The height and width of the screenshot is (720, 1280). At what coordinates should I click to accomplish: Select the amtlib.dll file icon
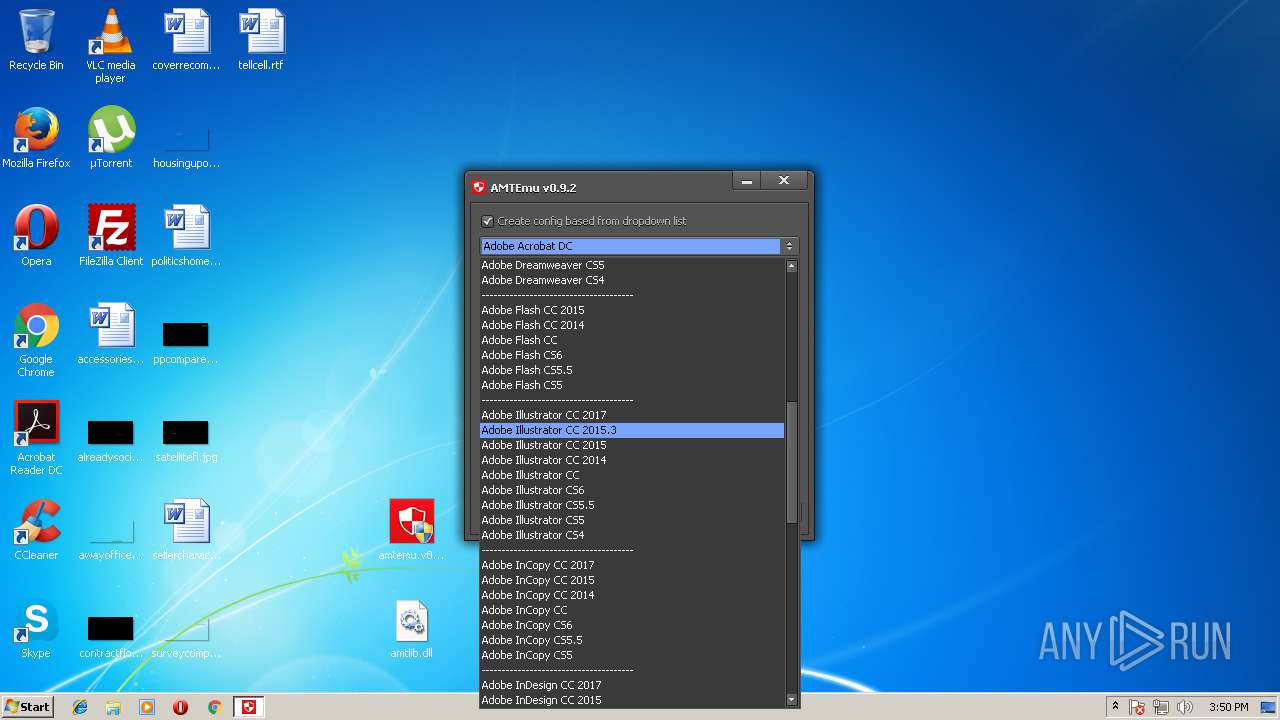pyautogui.click(x=411, y=628)
